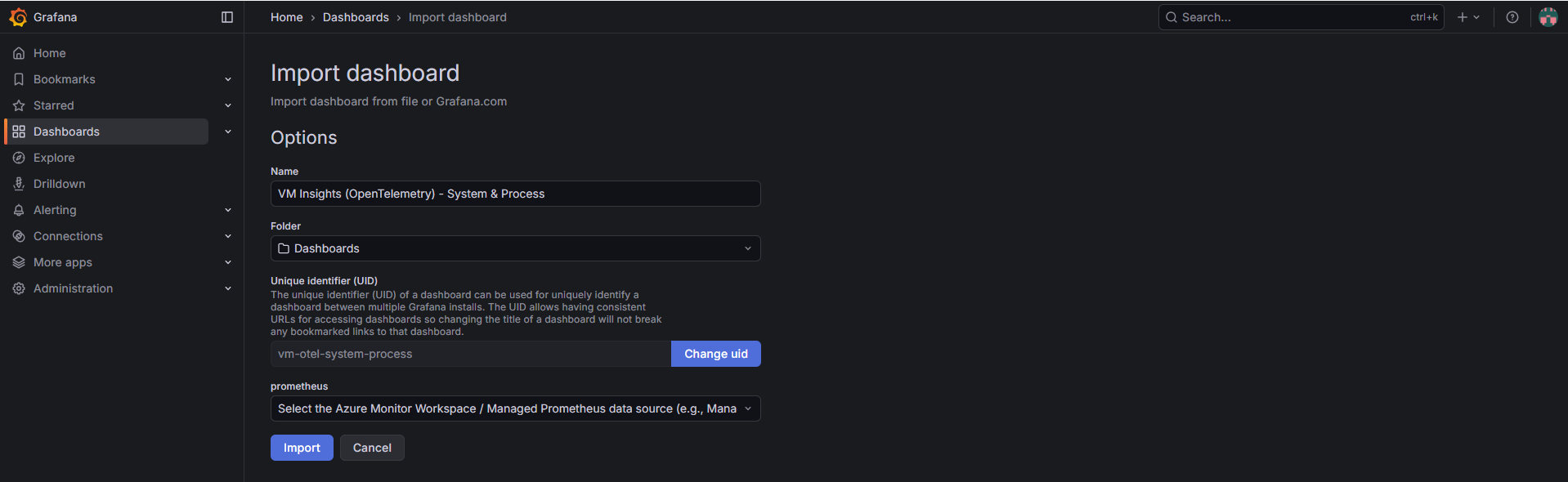The height and width of the screenshot is (482, 1568).
Task: Open the Folder dropdown showing Dashboards
Action: (x=515, y=248)
